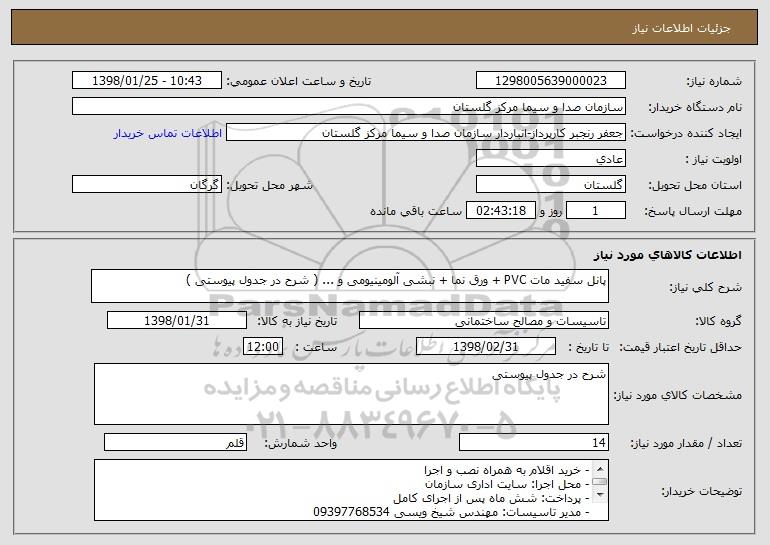Click the label تاریخ و ساعت اعلان عمومی
The height and width of the screenshot is (545, 770).
click(x=299, y=81)
